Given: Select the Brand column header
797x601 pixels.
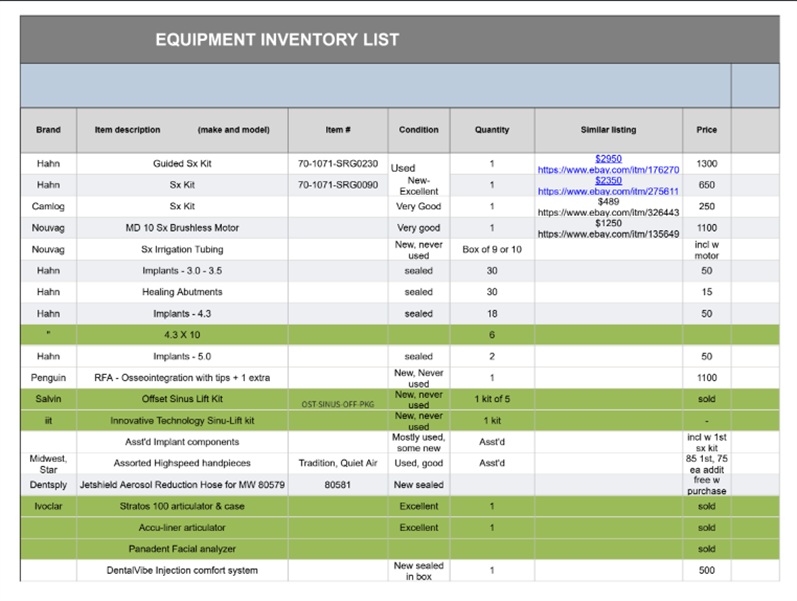Looking at the screenshot, I should coord(48,130).
